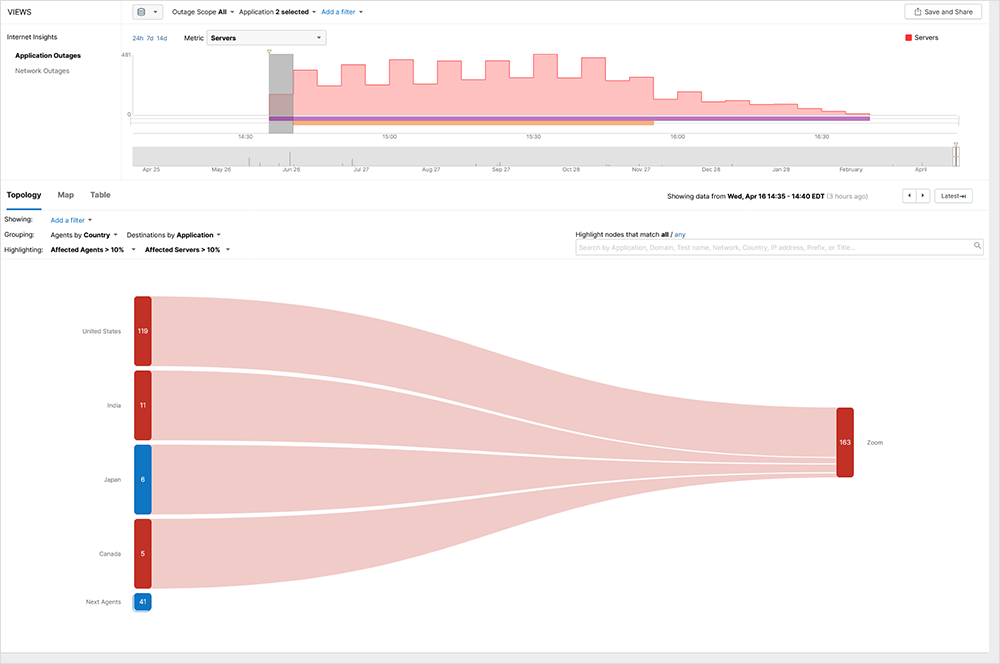Switch time range to 7d

[150, 38]
